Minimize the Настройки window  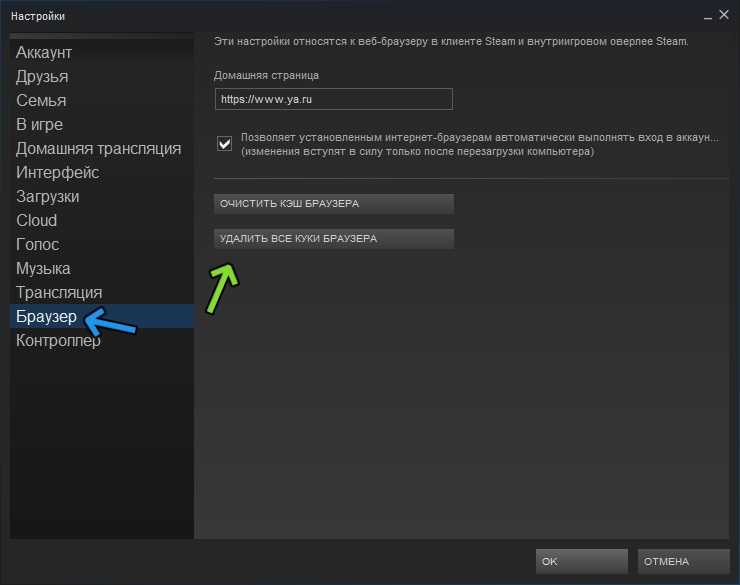tap(707, 16)
